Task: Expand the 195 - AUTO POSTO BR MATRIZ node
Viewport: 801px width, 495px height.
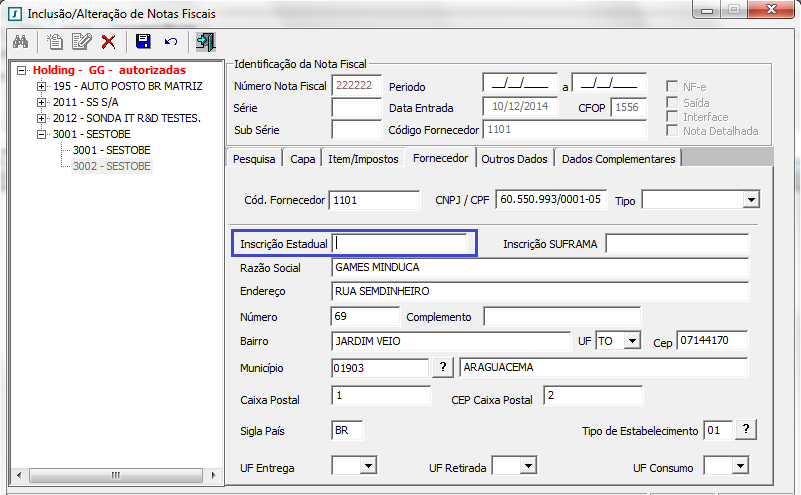Action: (42, 87)
